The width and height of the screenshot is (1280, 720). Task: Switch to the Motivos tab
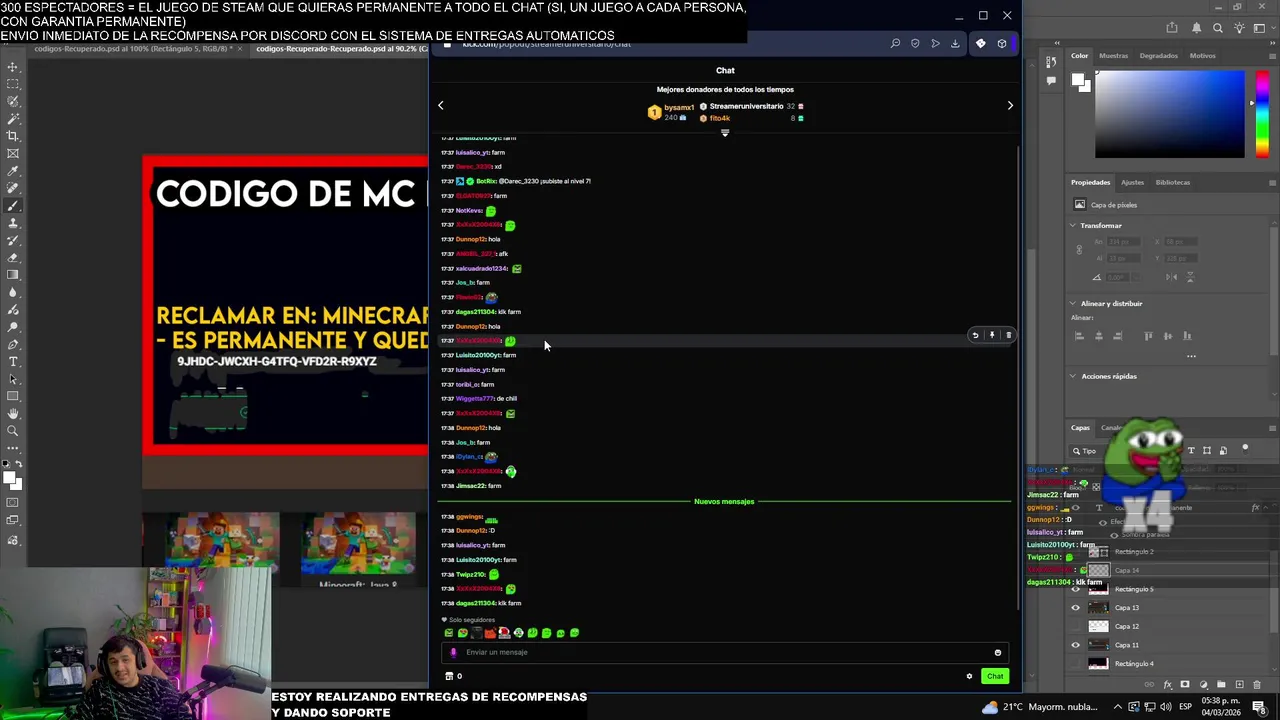click(x=1203, y=56)
